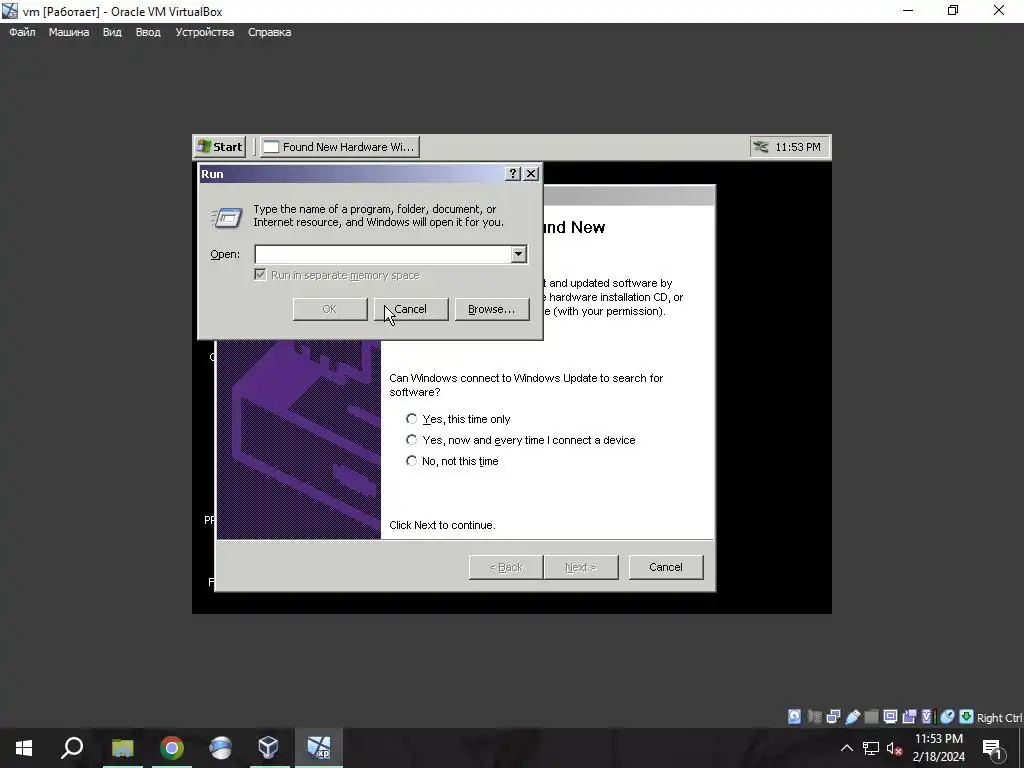Click the guest system tray icon
Image resolution: width=1024 pixels, height=768 pixels.
pyautogui.click(x=761, y=147)
